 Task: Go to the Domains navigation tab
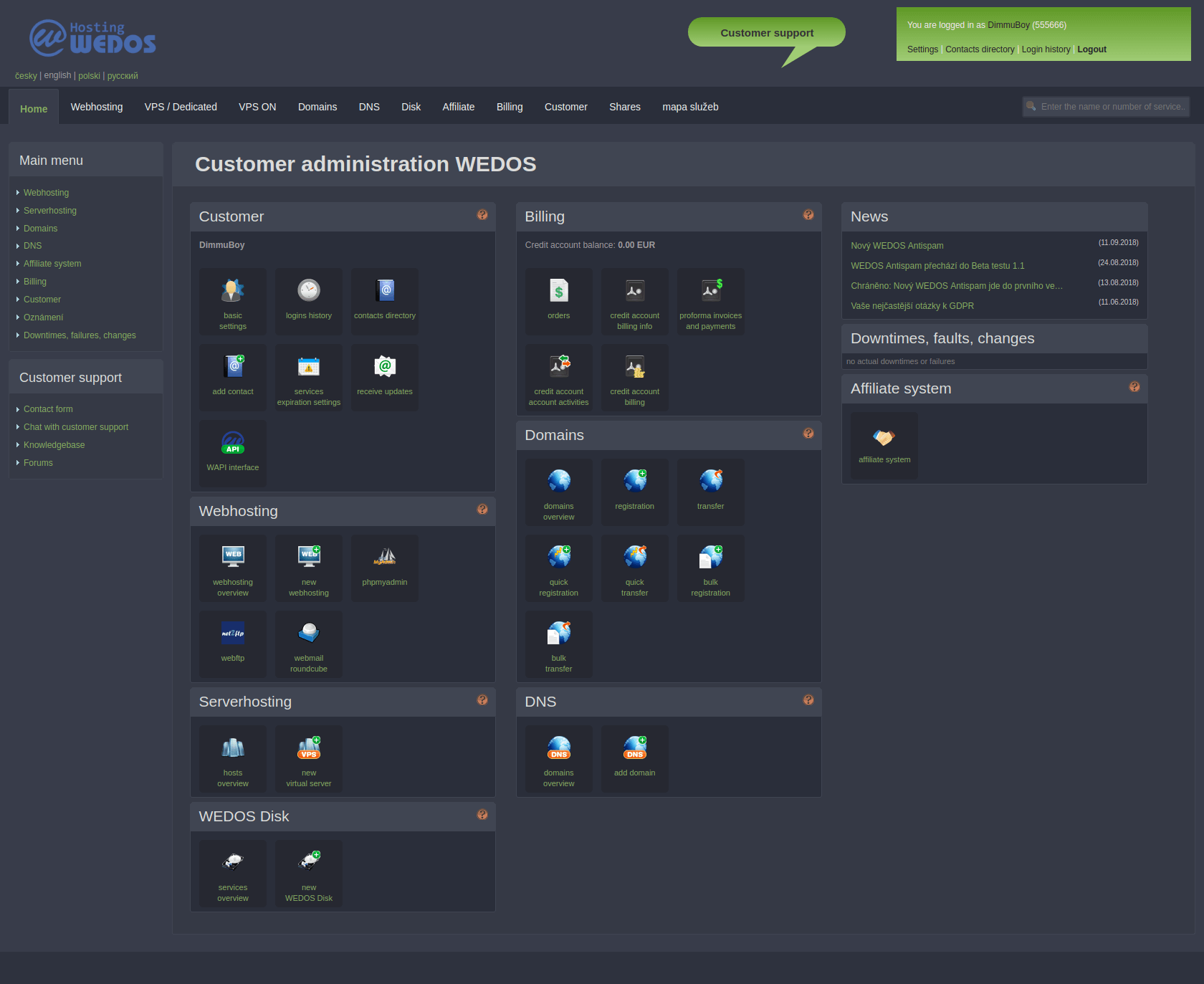(x=317, y=107)
